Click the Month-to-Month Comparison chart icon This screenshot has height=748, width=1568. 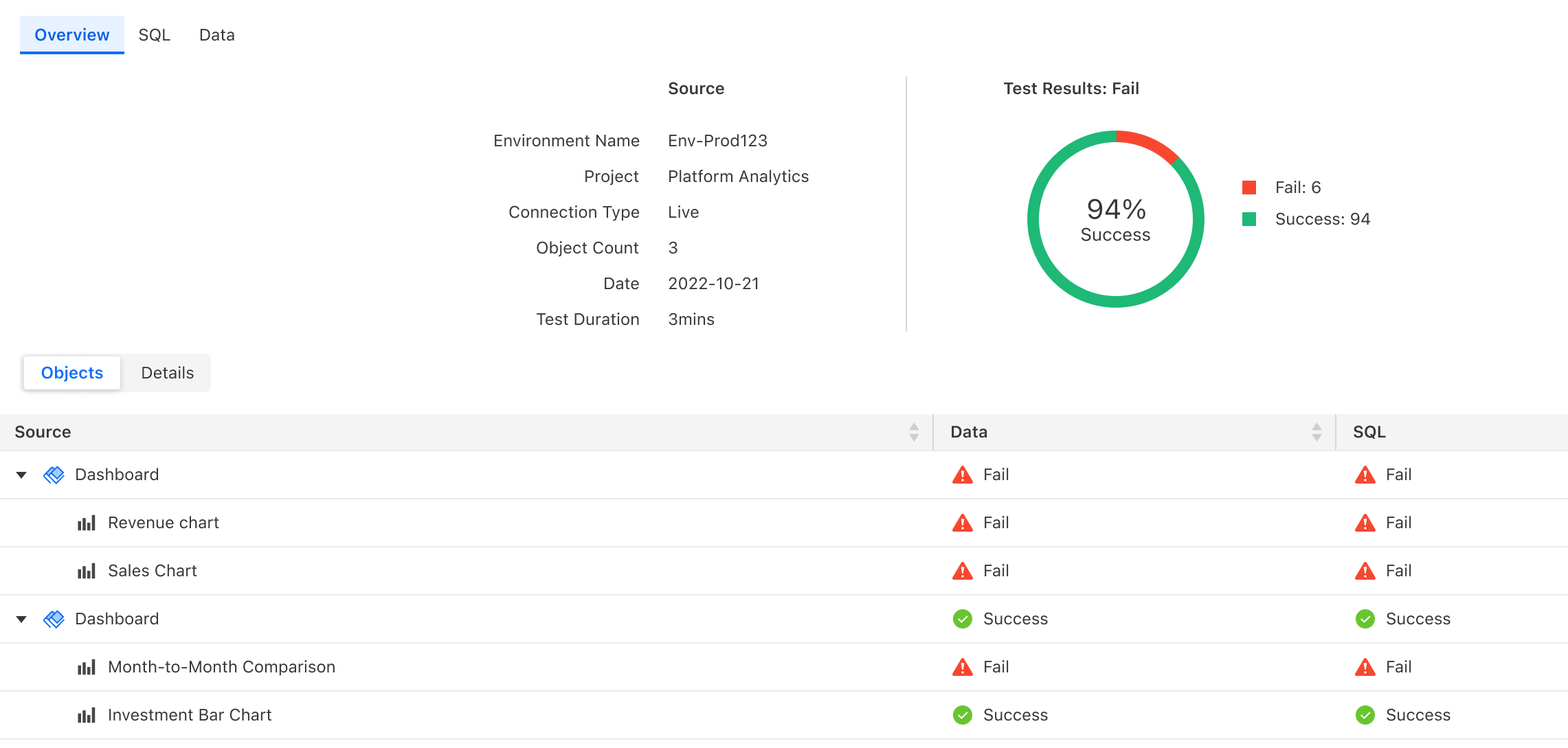87,668
